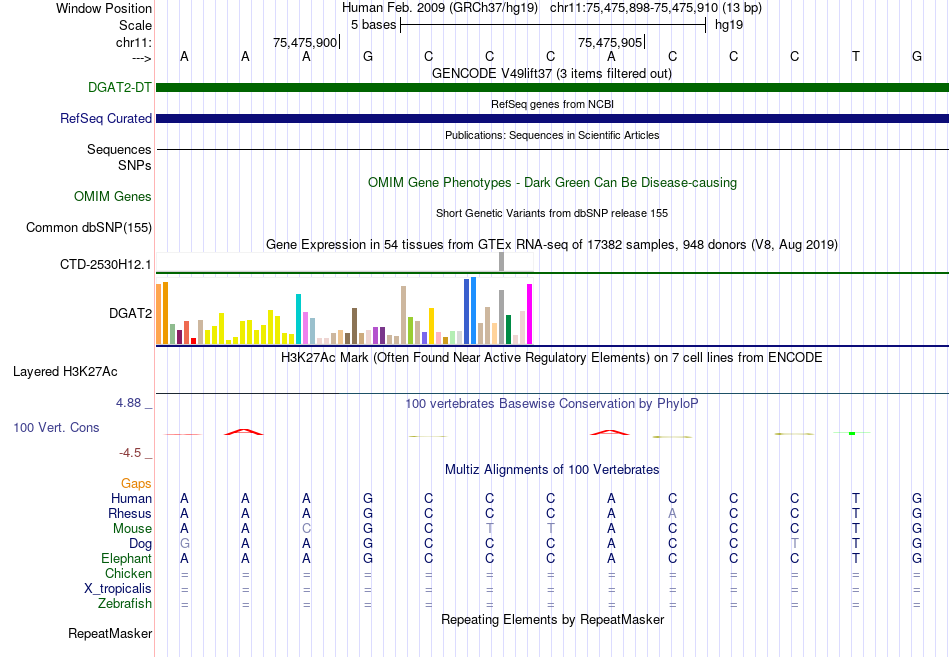Open the RefSeq Curated track label
The width and height of the screenshot is (950, 657).
105,118
